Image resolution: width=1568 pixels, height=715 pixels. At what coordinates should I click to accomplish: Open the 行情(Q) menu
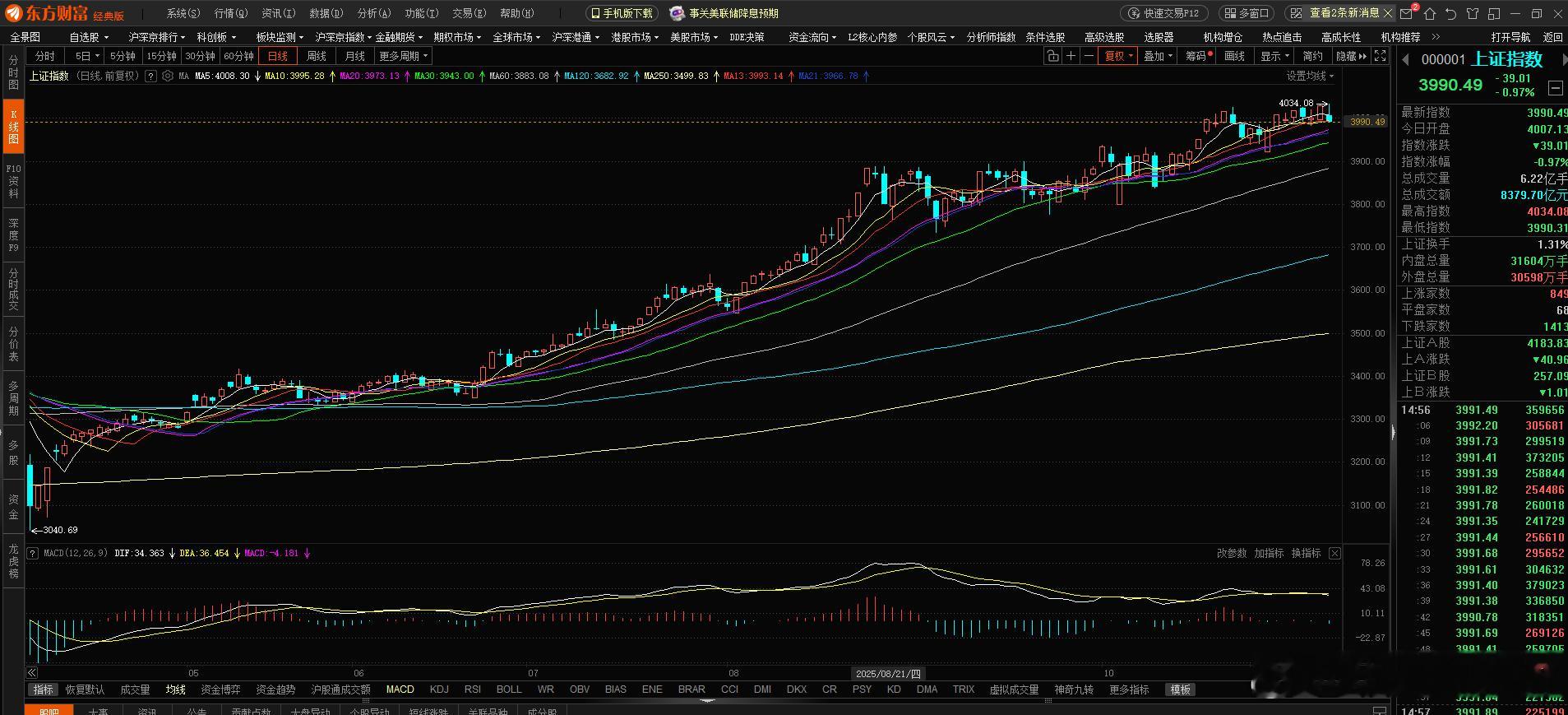pos(231,13)
